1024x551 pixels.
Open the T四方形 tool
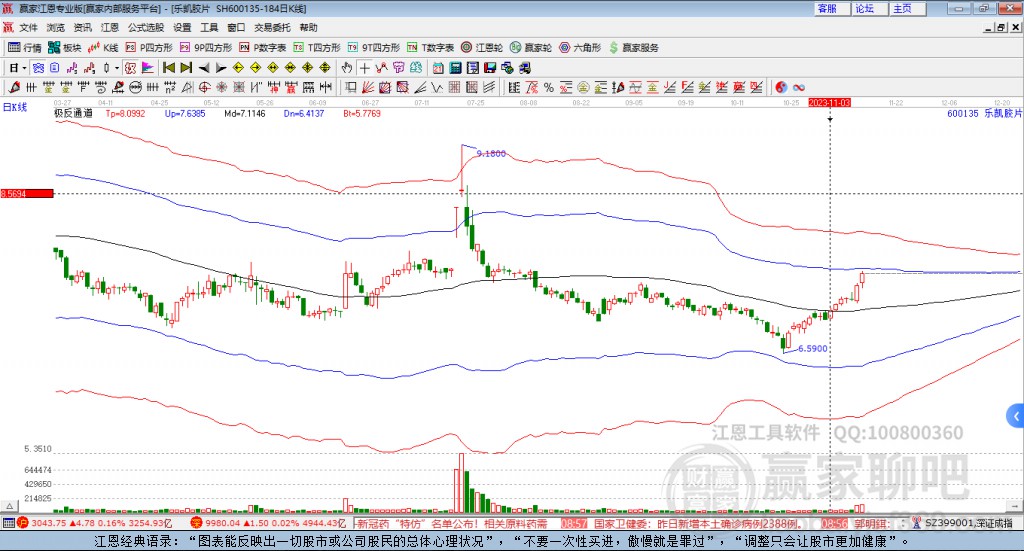pyautogui.click(x=317, y=48)
